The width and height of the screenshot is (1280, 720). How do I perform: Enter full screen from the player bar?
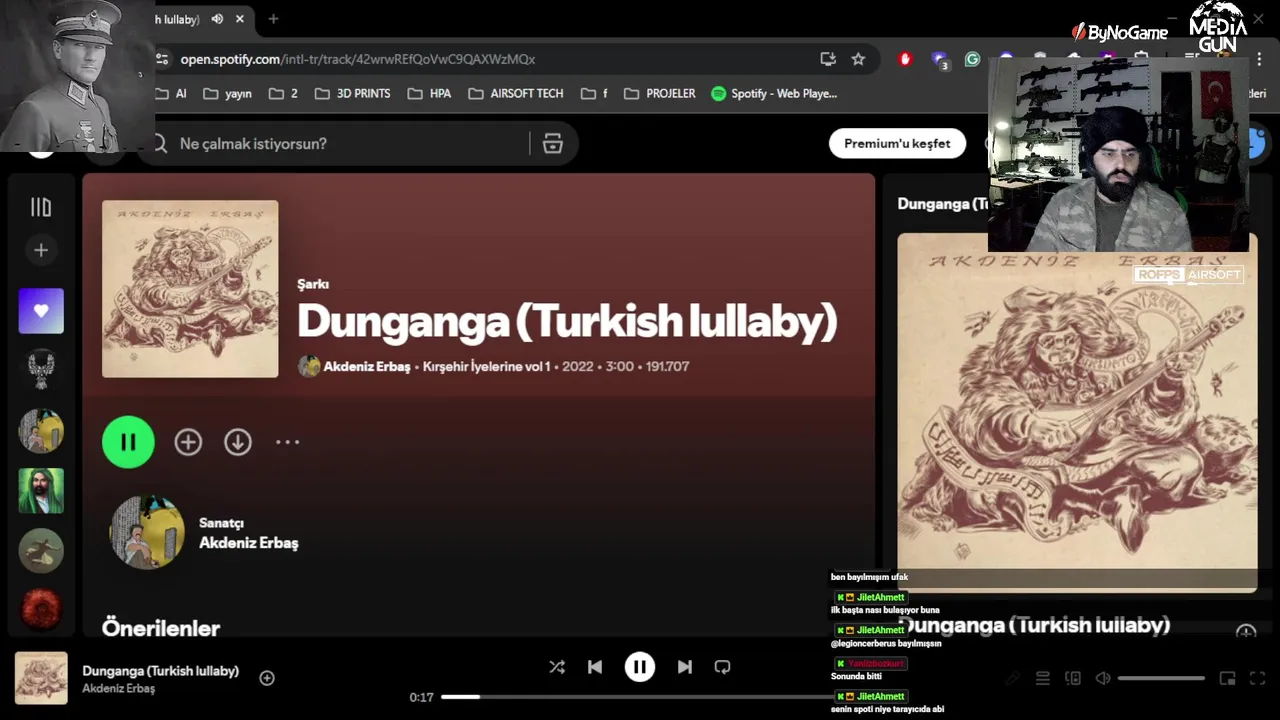[x=1258, y=678]
